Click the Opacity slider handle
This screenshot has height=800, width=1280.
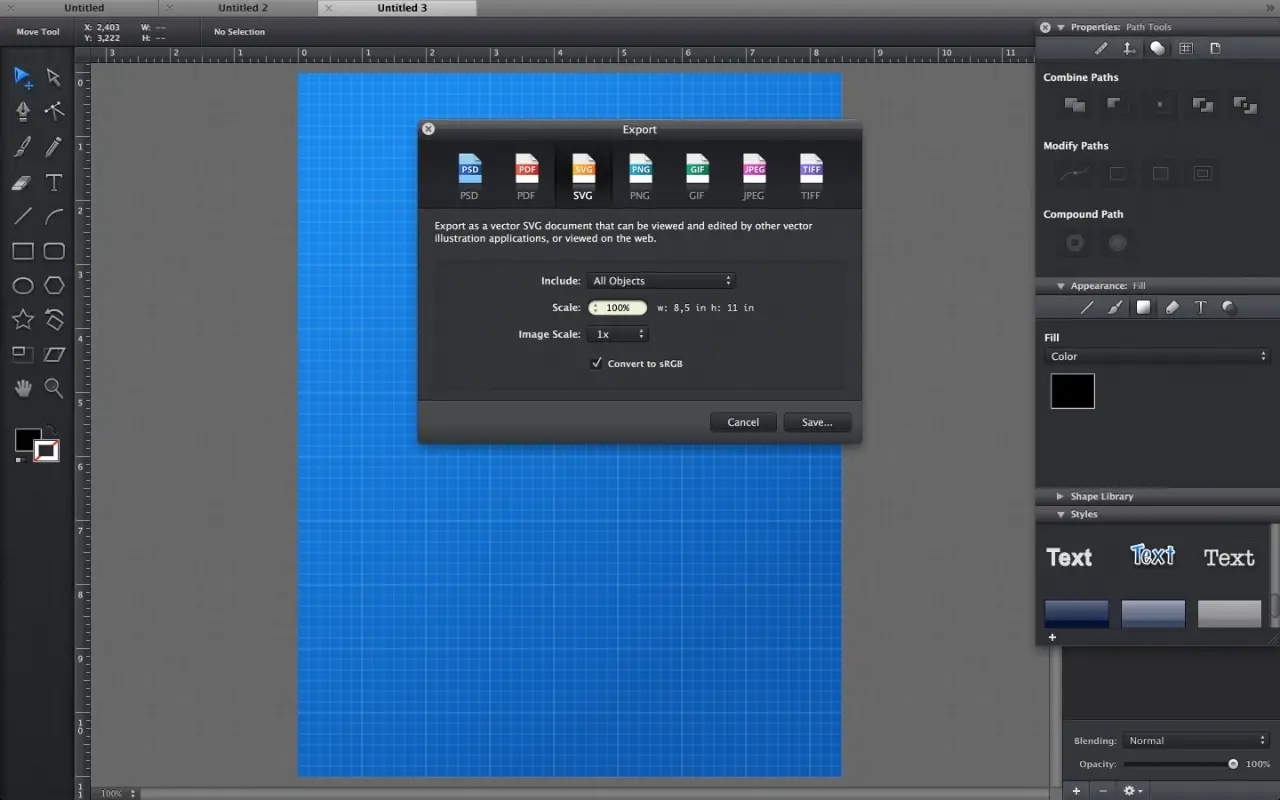coord(1233,764)
